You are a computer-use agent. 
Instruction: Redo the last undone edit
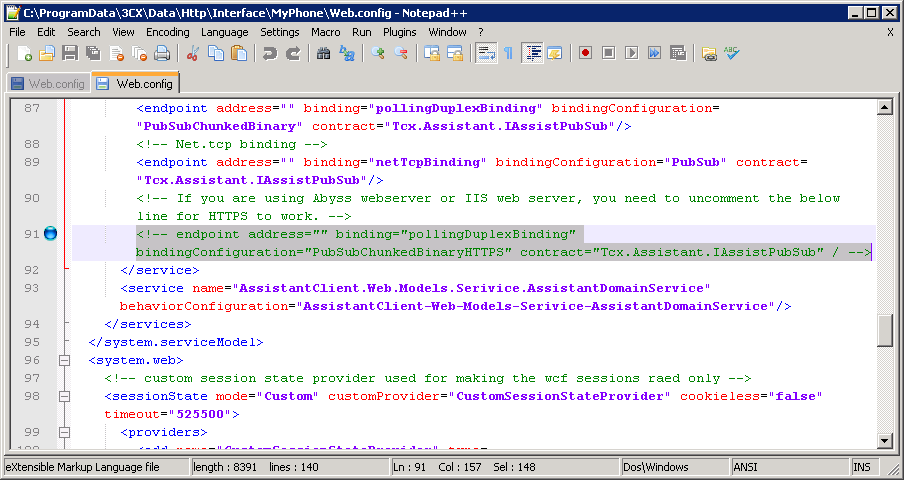[293, 54]
